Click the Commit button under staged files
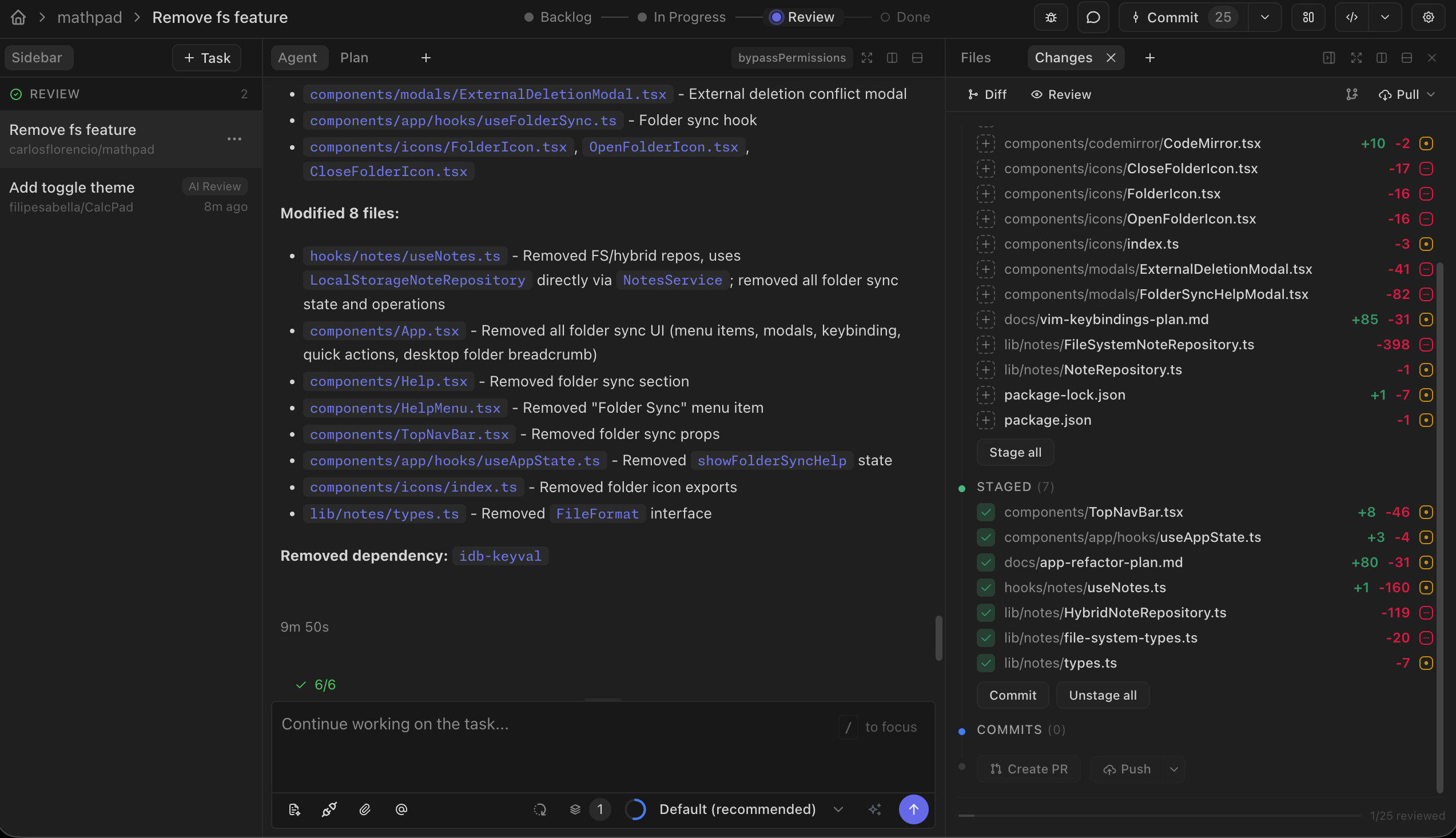The image size is (1456, 838). pos(1012,695)
